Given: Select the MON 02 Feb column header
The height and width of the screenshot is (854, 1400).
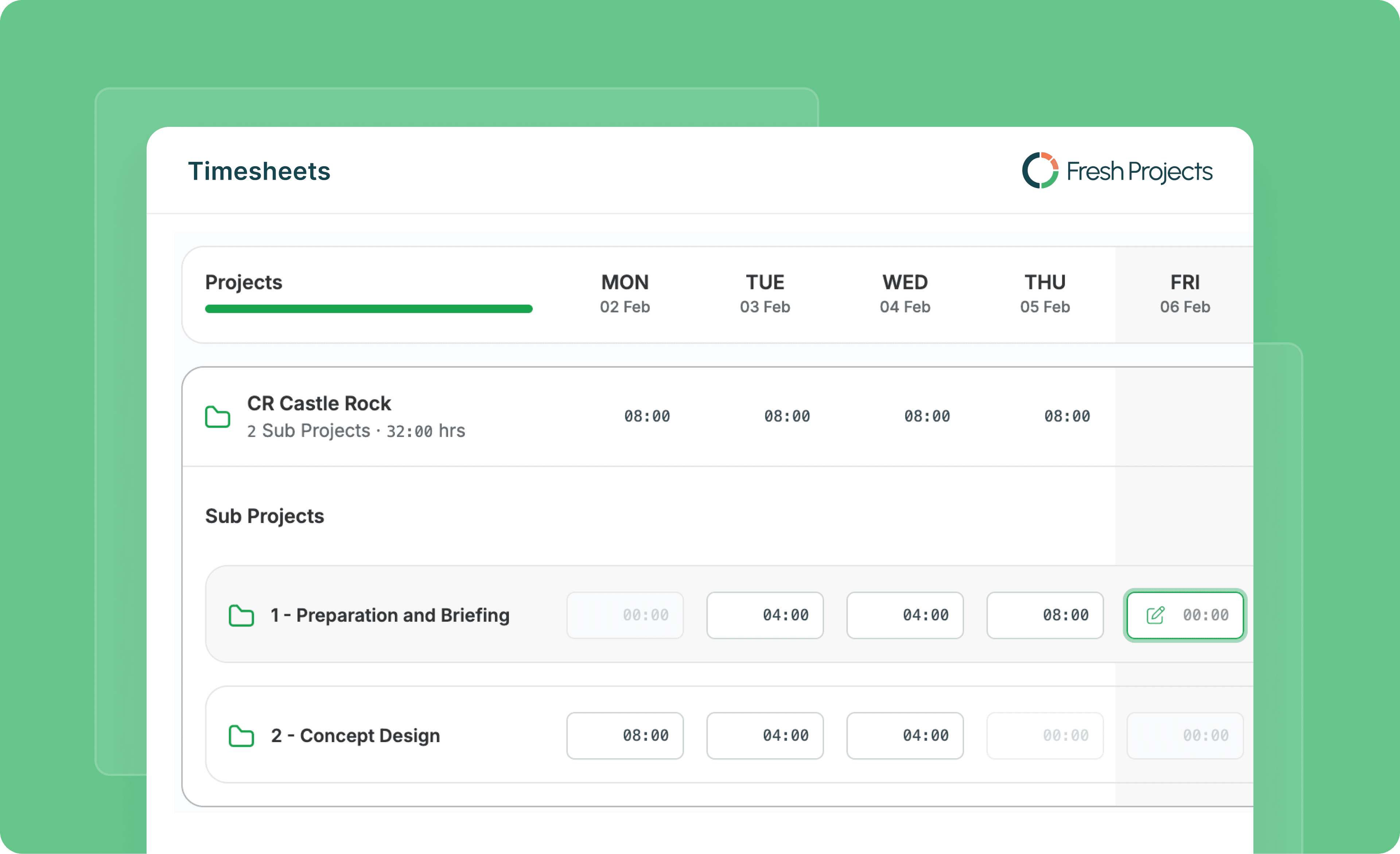Looking at the screenshot, I should pyautogui.click(x=625, y=294).
